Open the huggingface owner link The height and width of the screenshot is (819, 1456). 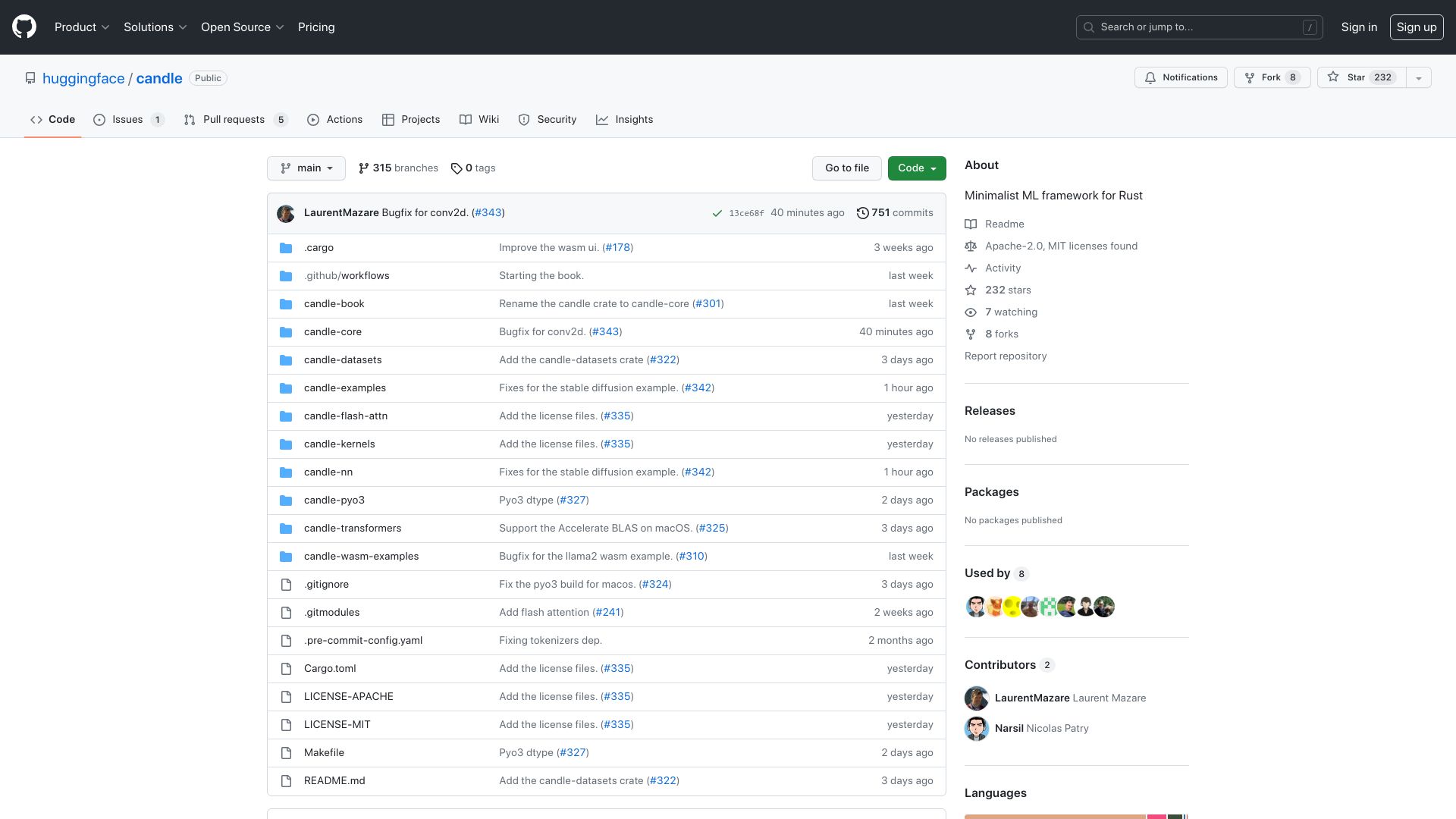(83, 79)
